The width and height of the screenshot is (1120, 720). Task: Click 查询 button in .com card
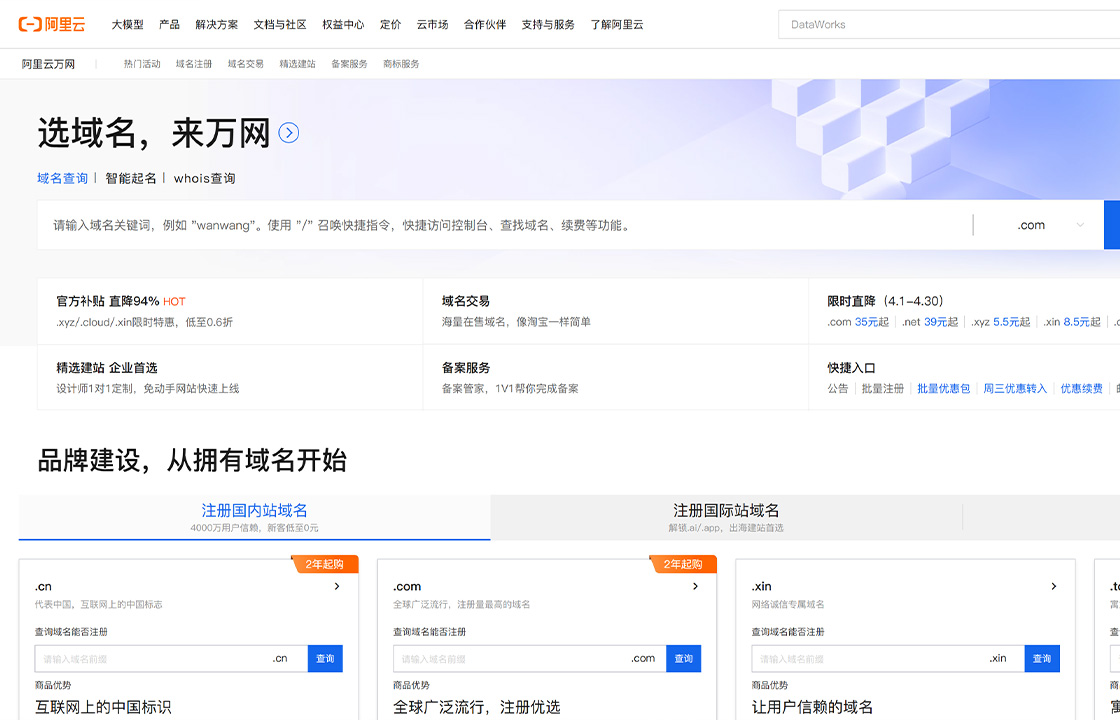(684, 659)
